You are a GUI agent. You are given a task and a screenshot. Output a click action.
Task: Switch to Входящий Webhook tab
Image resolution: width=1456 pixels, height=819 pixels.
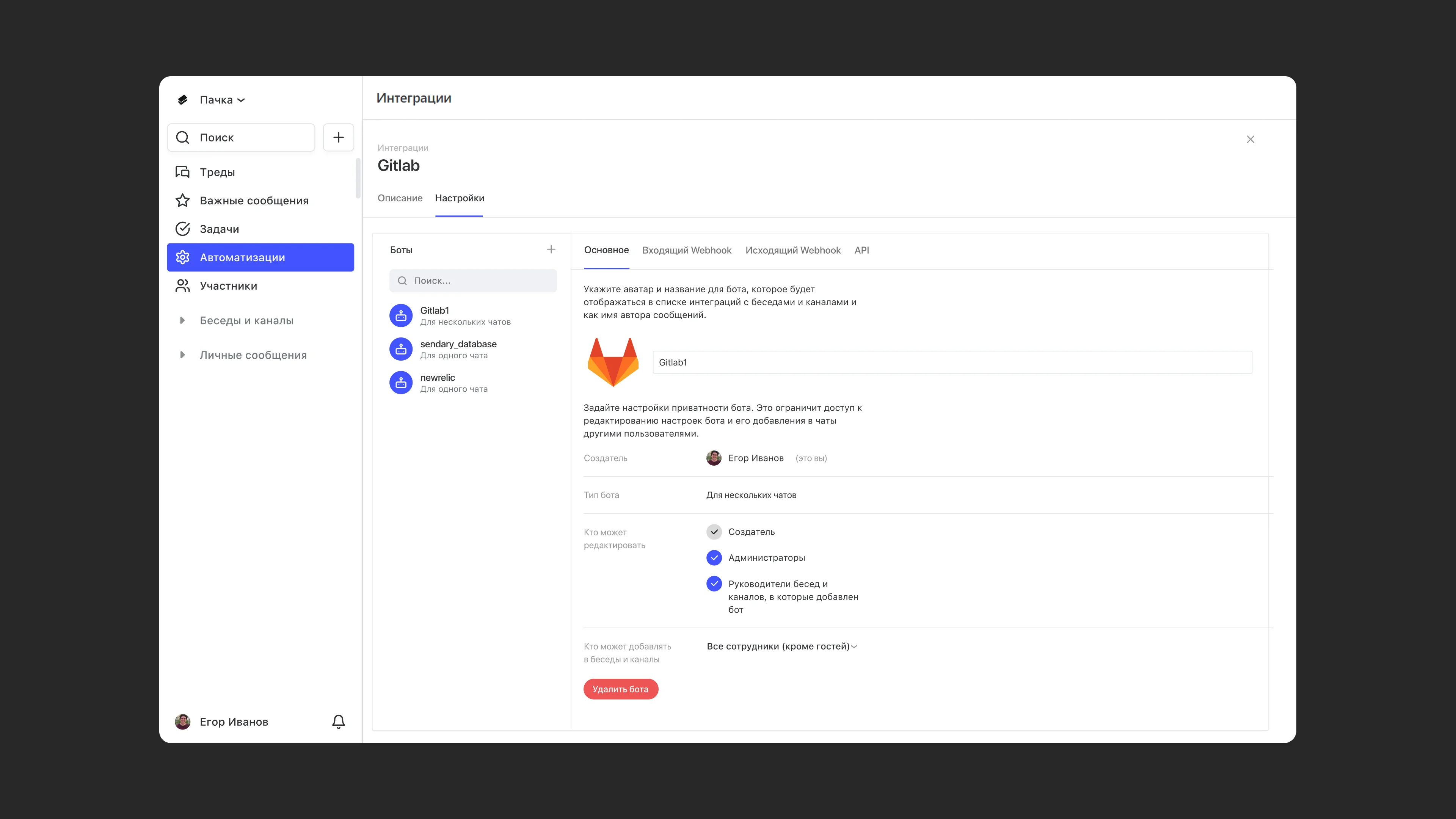[686, 250]
